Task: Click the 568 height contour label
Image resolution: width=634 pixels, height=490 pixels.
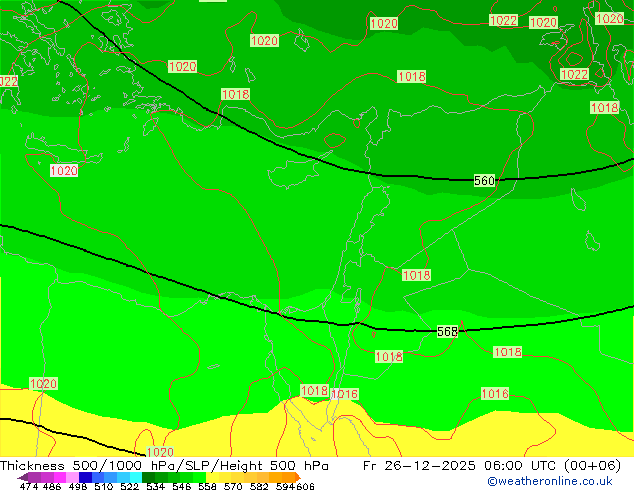Action: 448,332
